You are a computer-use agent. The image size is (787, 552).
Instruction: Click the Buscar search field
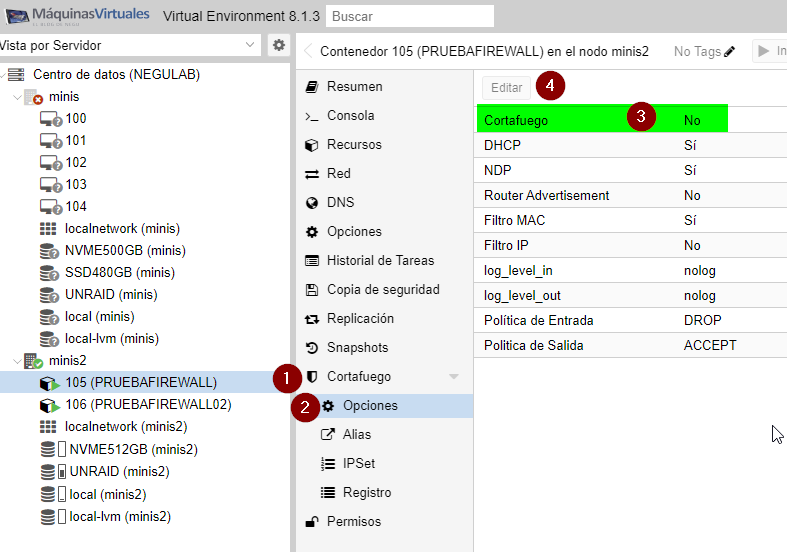pos(410,17)
